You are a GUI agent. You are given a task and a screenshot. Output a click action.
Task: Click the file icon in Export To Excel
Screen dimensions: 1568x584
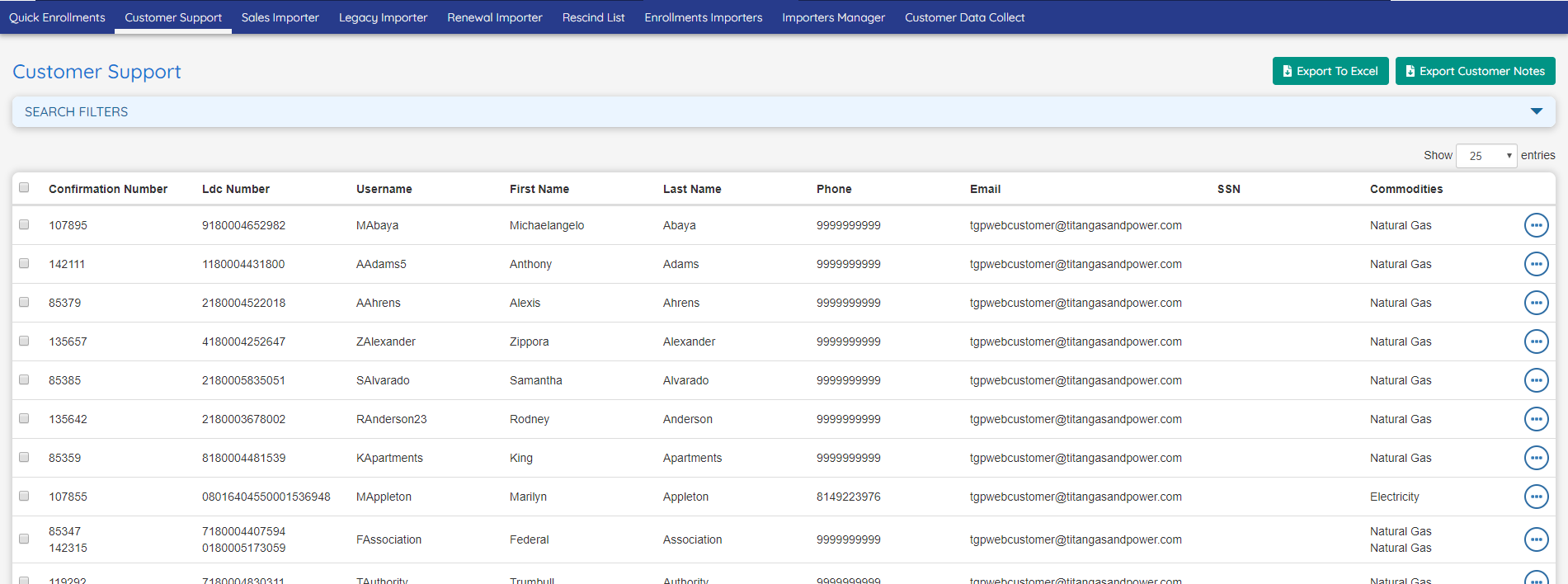coord(1287,71)
